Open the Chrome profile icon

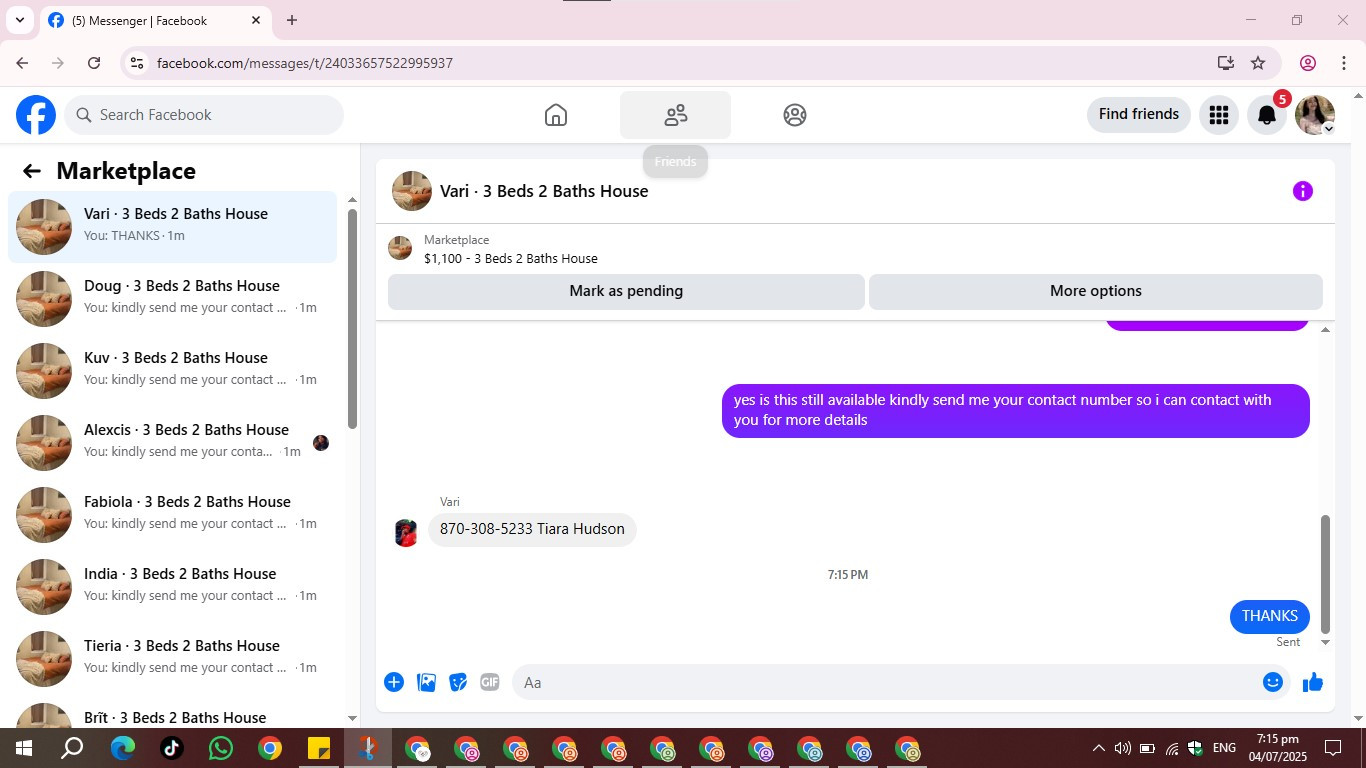(x=1308, y=63)
